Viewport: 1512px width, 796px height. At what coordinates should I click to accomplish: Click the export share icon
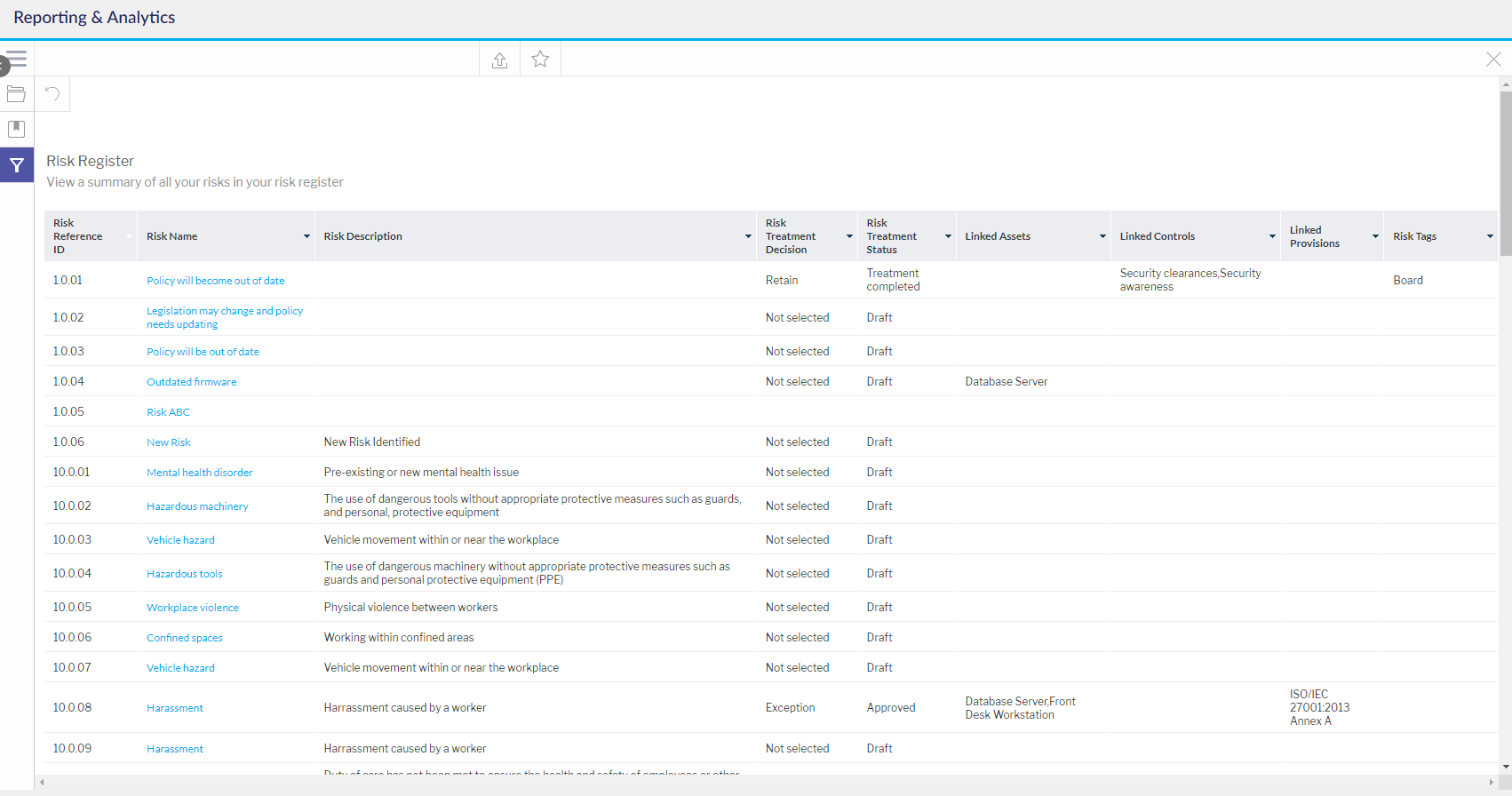pyautogui.click(x=499, y=60)
